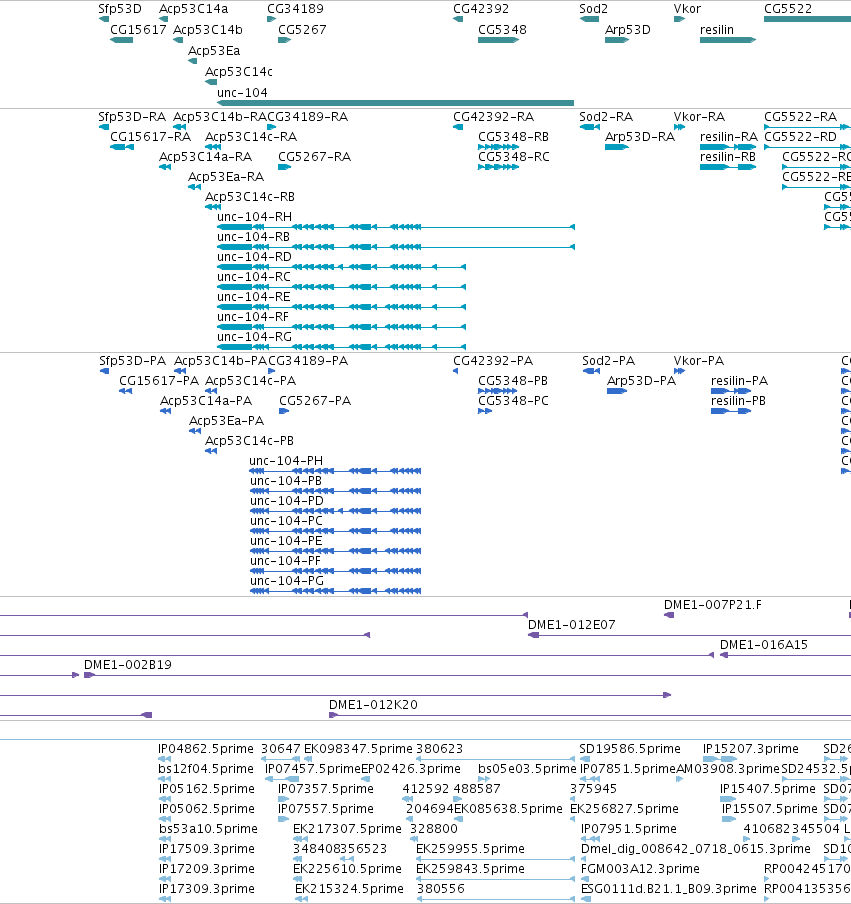Open the unc-104-RE transcript label
Screen dimensions: 851x904
pos(254,296)
